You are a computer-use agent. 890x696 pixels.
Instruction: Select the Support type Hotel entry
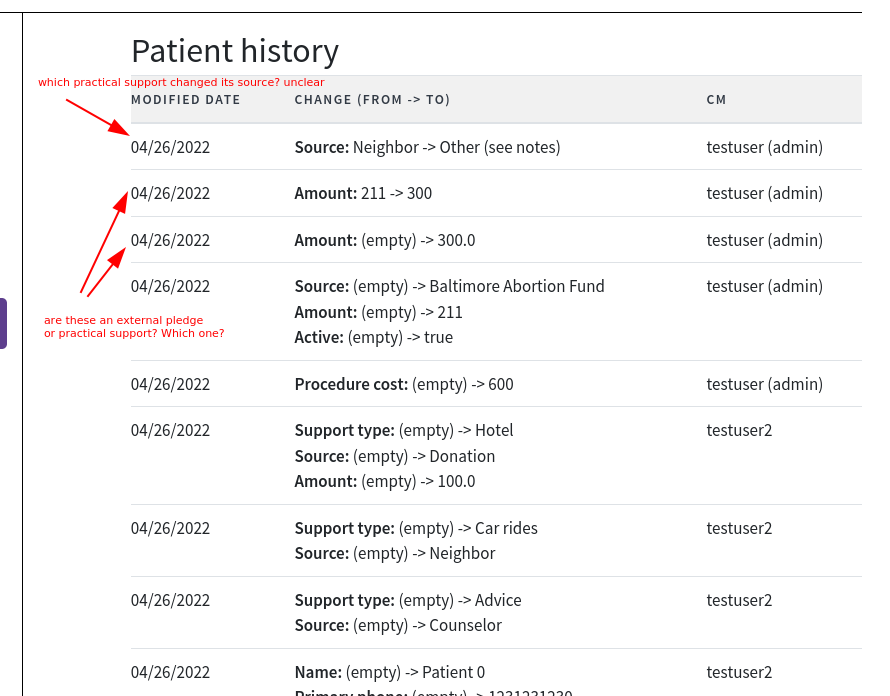[404, 430]
